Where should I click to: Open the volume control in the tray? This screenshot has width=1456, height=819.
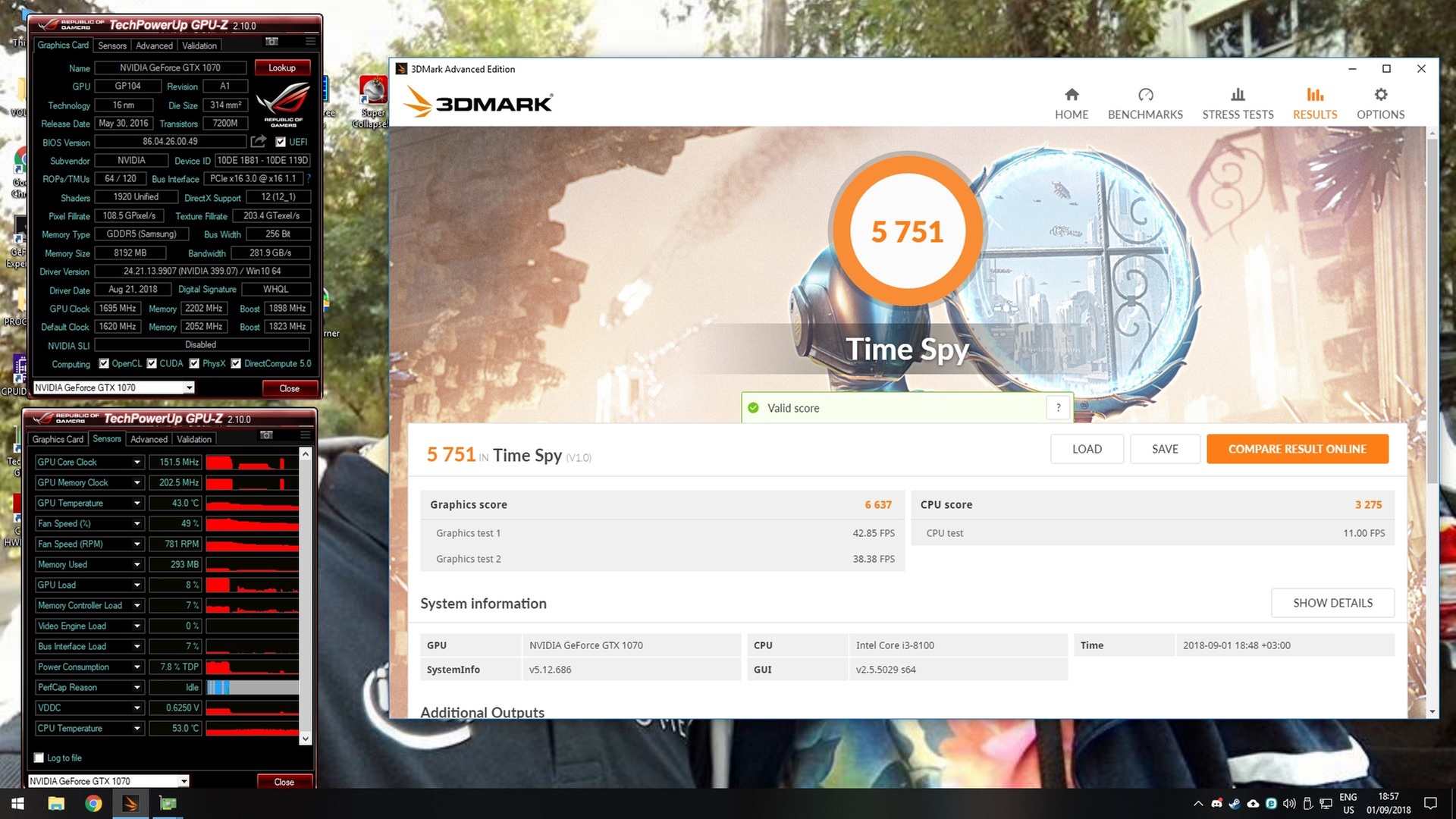(x=1289, y=803)
